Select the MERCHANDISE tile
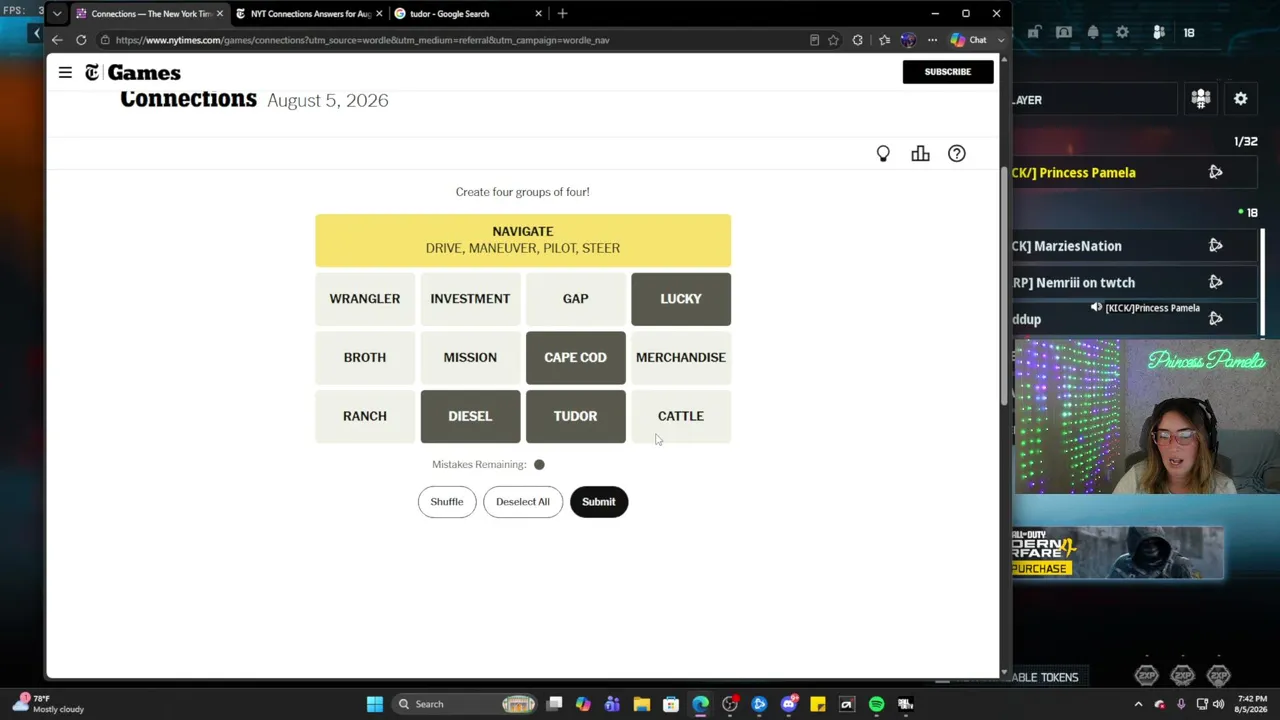1280x720 pixels. [x=681, y=357]
